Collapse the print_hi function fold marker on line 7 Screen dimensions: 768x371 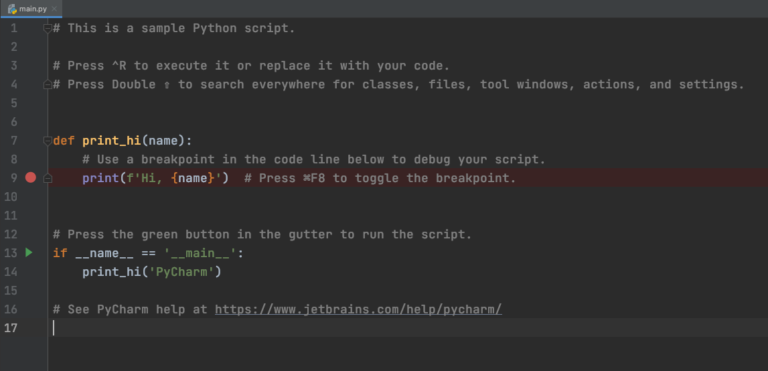[48, 141]
